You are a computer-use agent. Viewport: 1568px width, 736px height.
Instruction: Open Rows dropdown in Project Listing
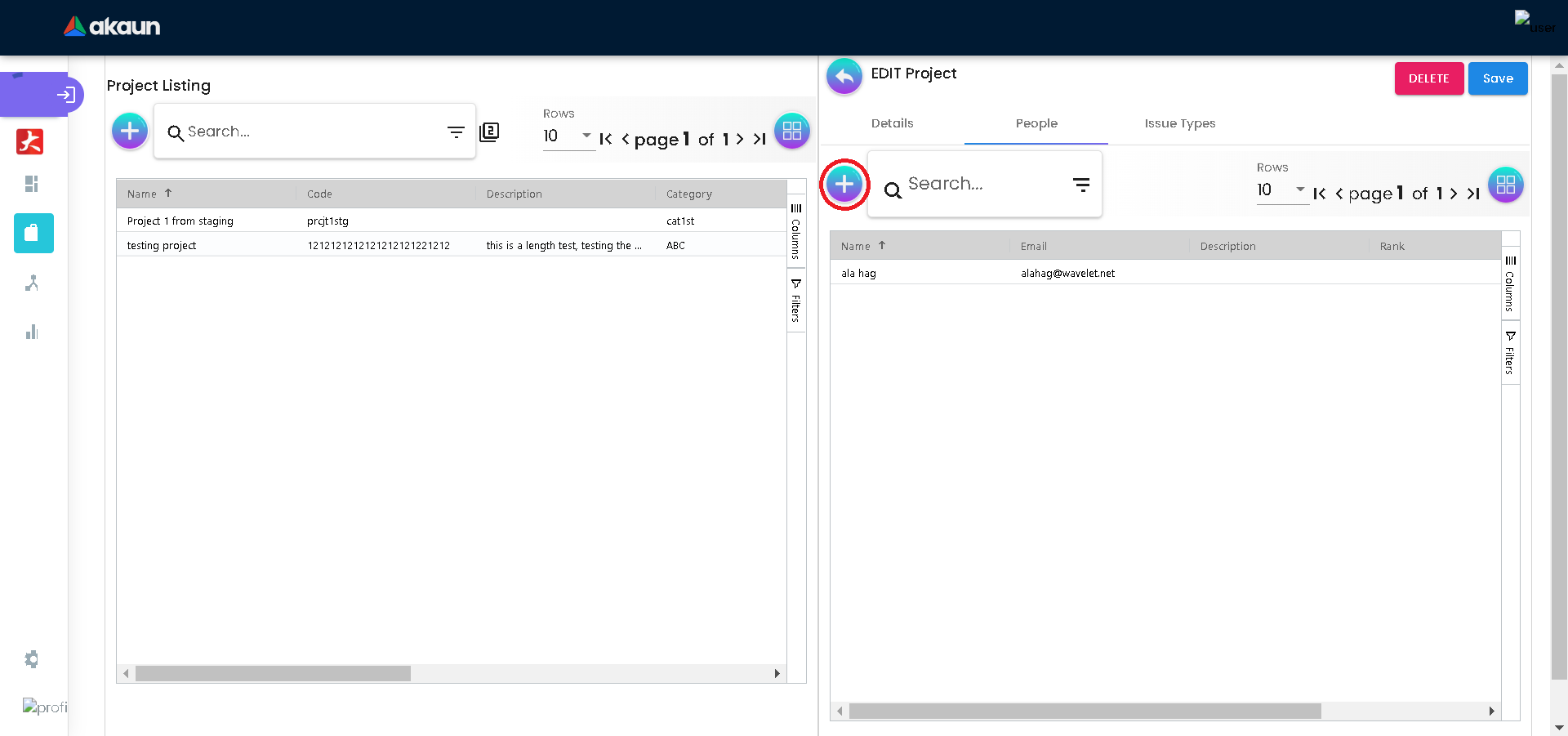[568, 136]
